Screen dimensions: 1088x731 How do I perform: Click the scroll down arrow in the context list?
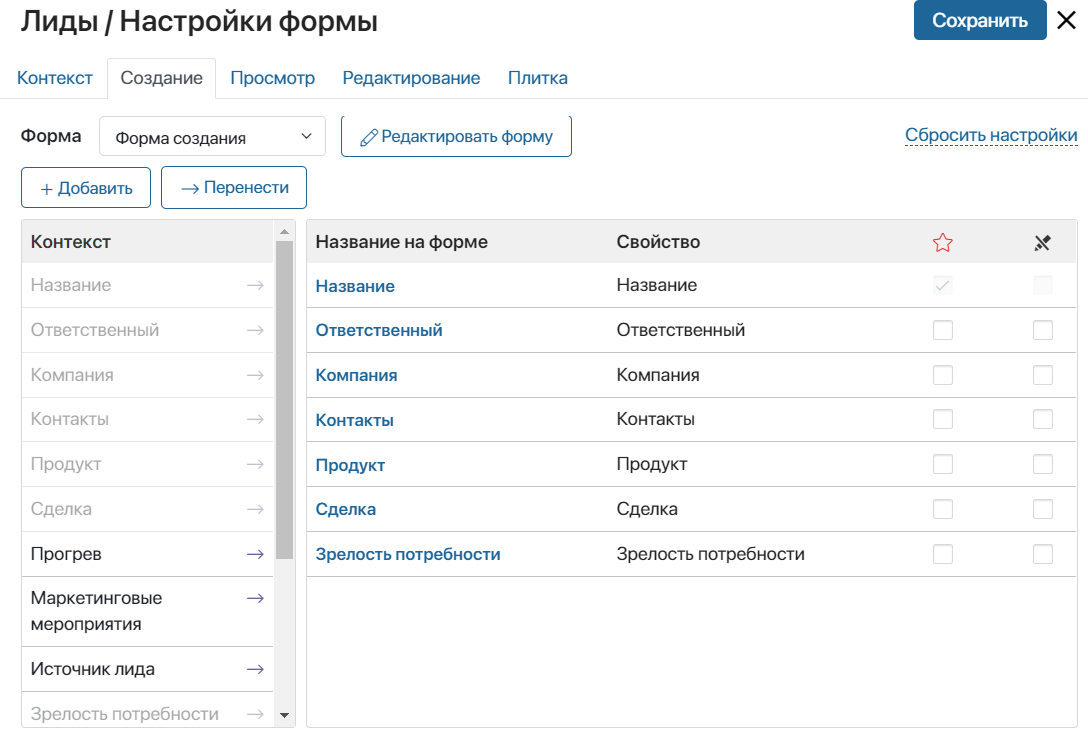pyautogui.click(x=284, y=715)
